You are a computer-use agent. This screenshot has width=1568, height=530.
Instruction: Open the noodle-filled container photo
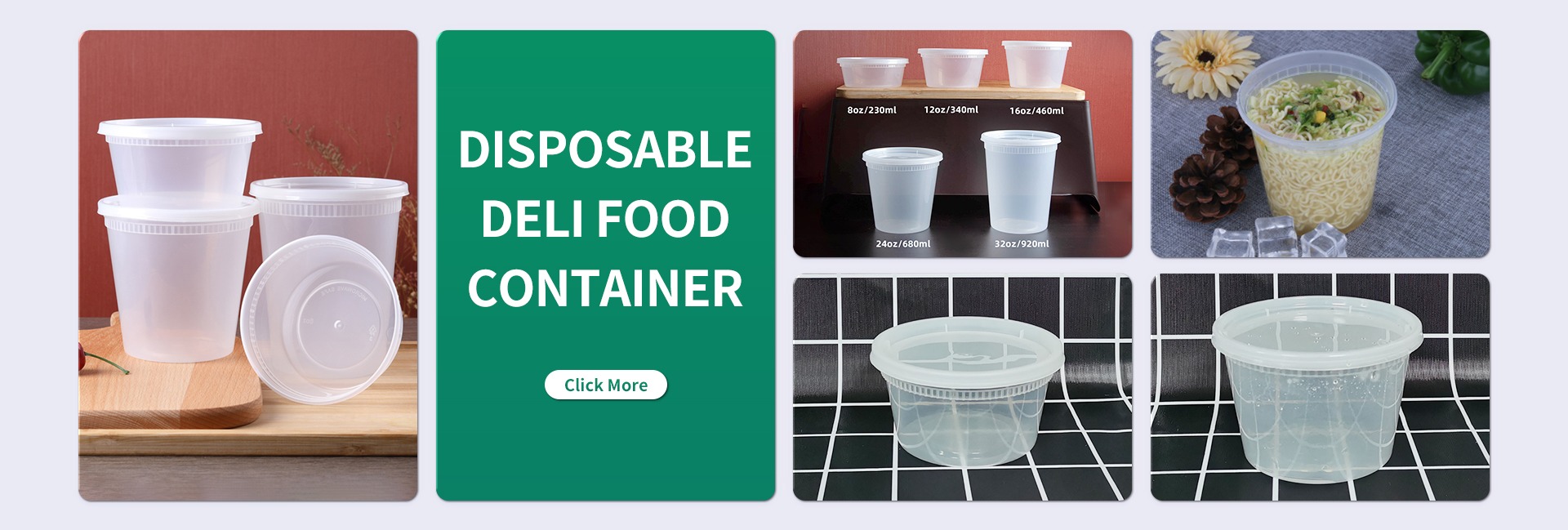click(x=1320, y=144)
